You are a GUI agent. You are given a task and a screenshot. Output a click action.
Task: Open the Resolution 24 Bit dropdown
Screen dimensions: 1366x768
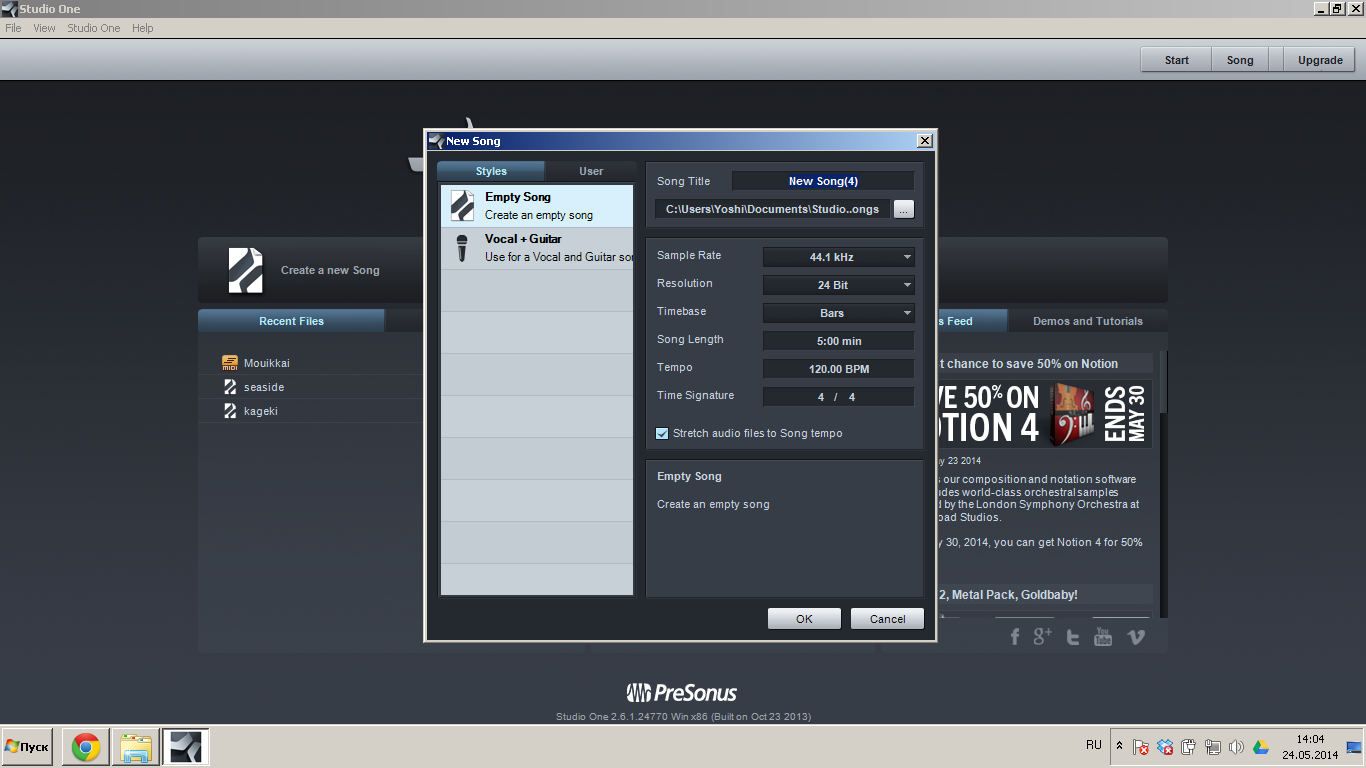click(838, 285)
